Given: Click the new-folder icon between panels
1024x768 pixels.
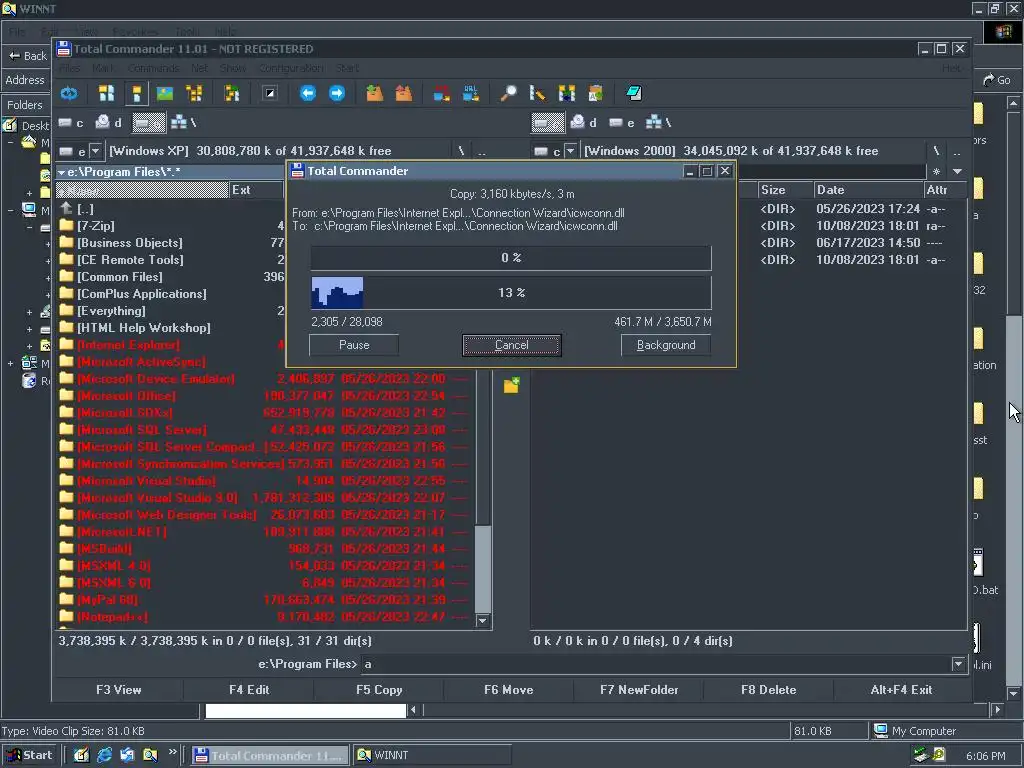Looking at the screenshot, I should [x=511, y=385].
